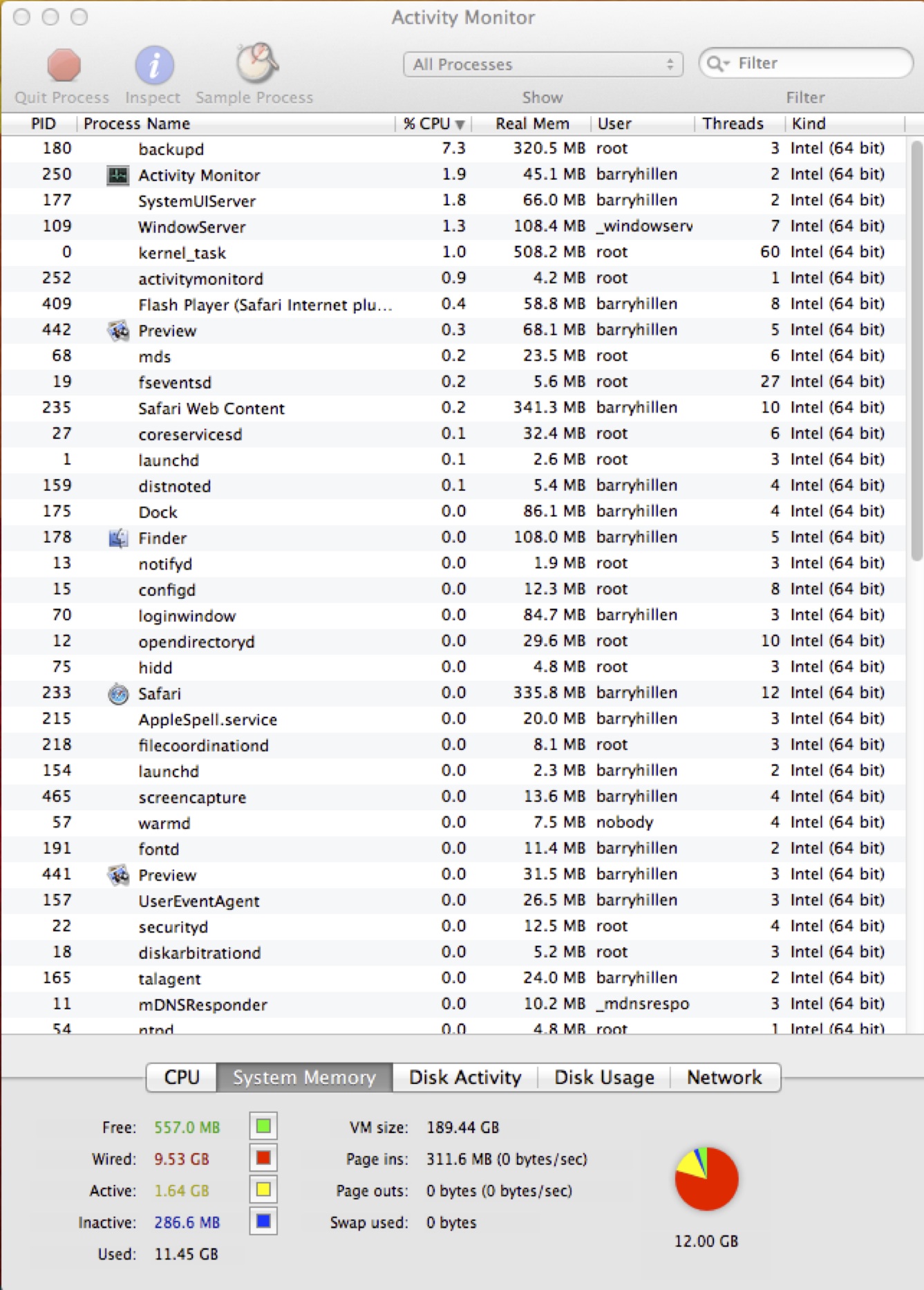Click the _windowserv user cell

[644, 227]
